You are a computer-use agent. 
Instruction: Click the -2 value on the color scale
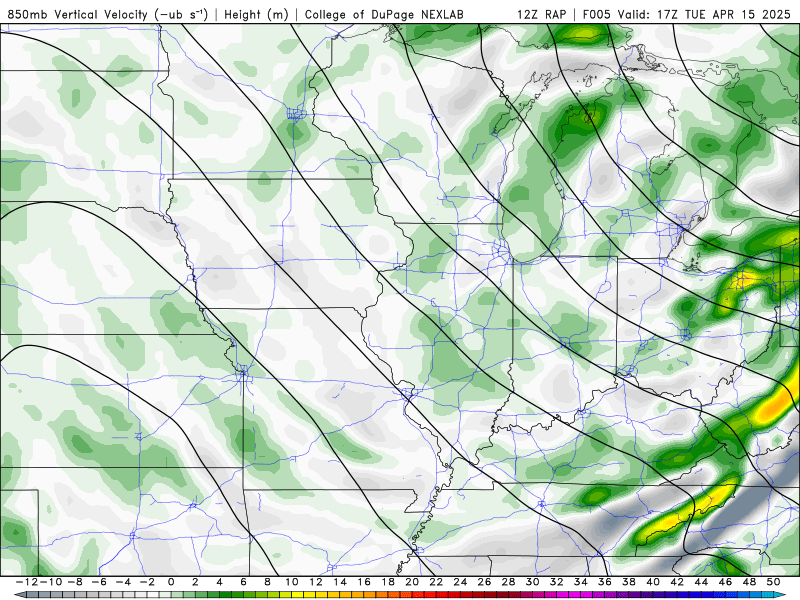147,582
